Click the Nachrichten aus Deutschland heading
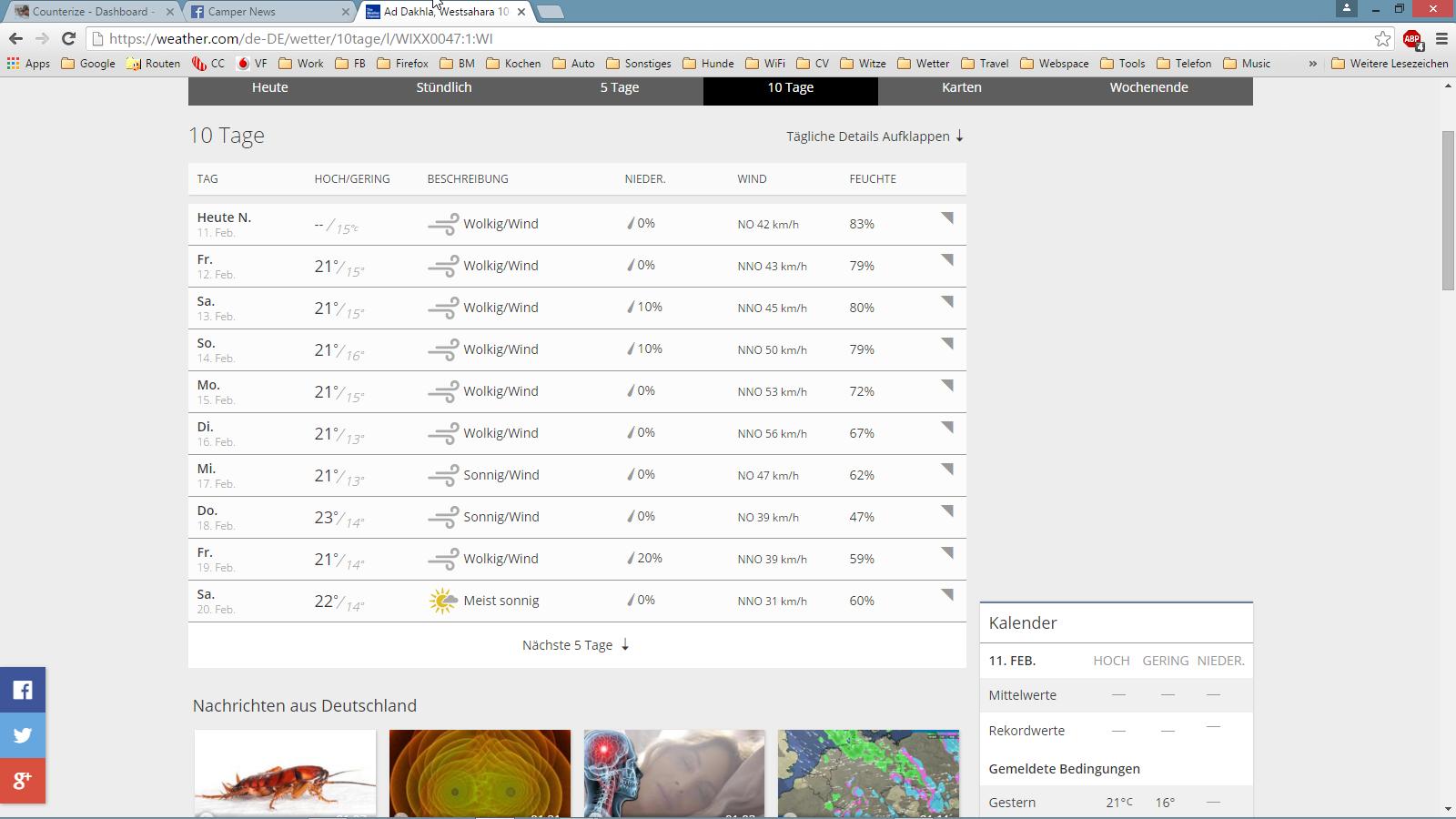The height and width of the screenshot is (819, 1456). pos(305,705)
